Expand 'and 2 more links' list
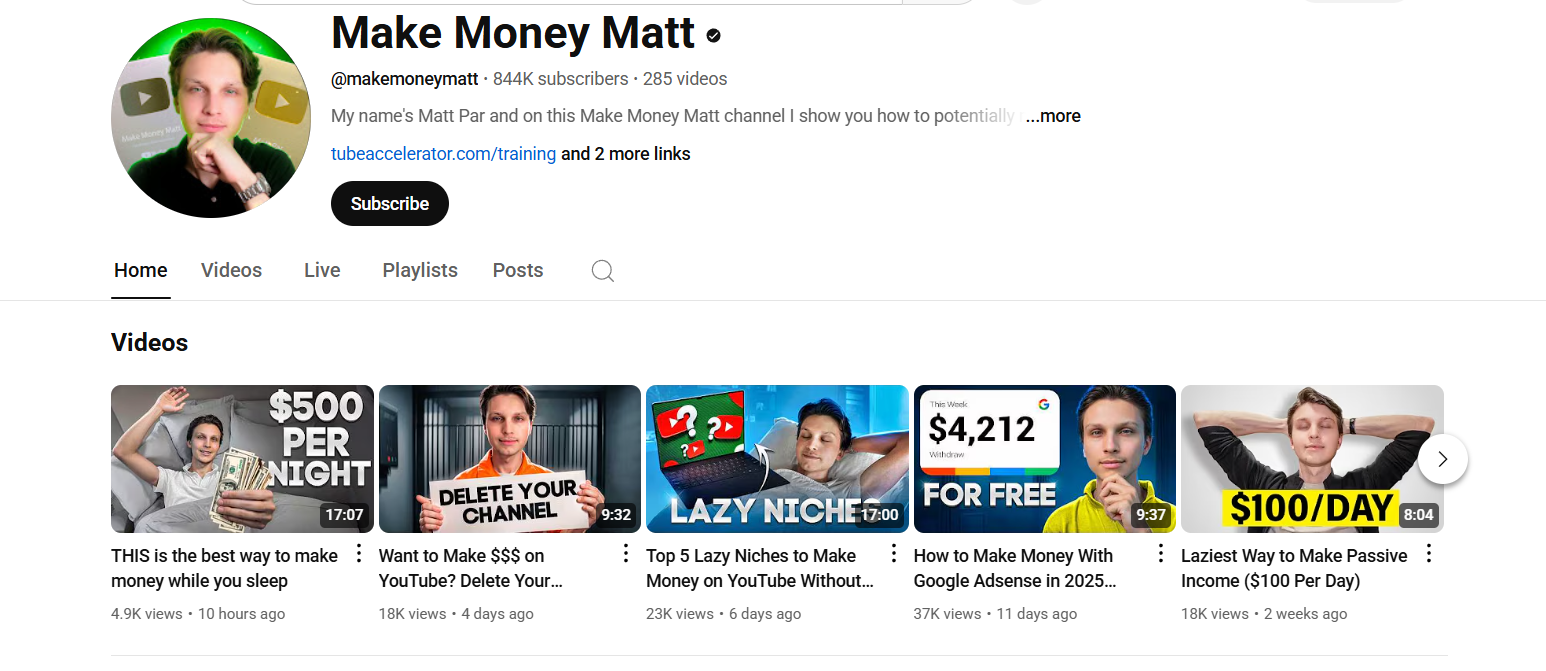The width and height of the screenshot is (1546, 671). point(625,154)
